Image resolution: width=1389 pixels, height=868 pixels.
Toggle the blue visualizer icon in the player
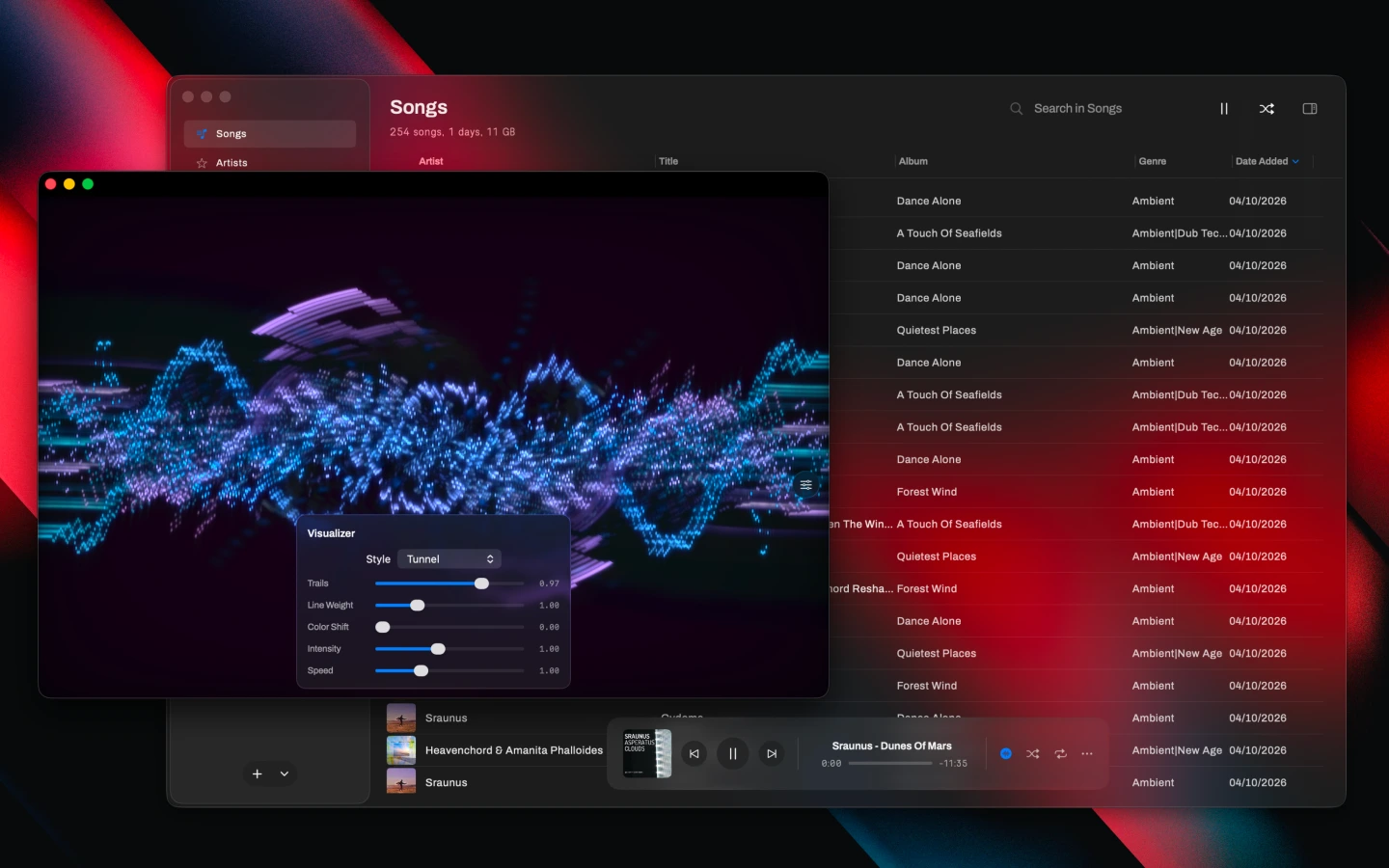(1006, 753)
